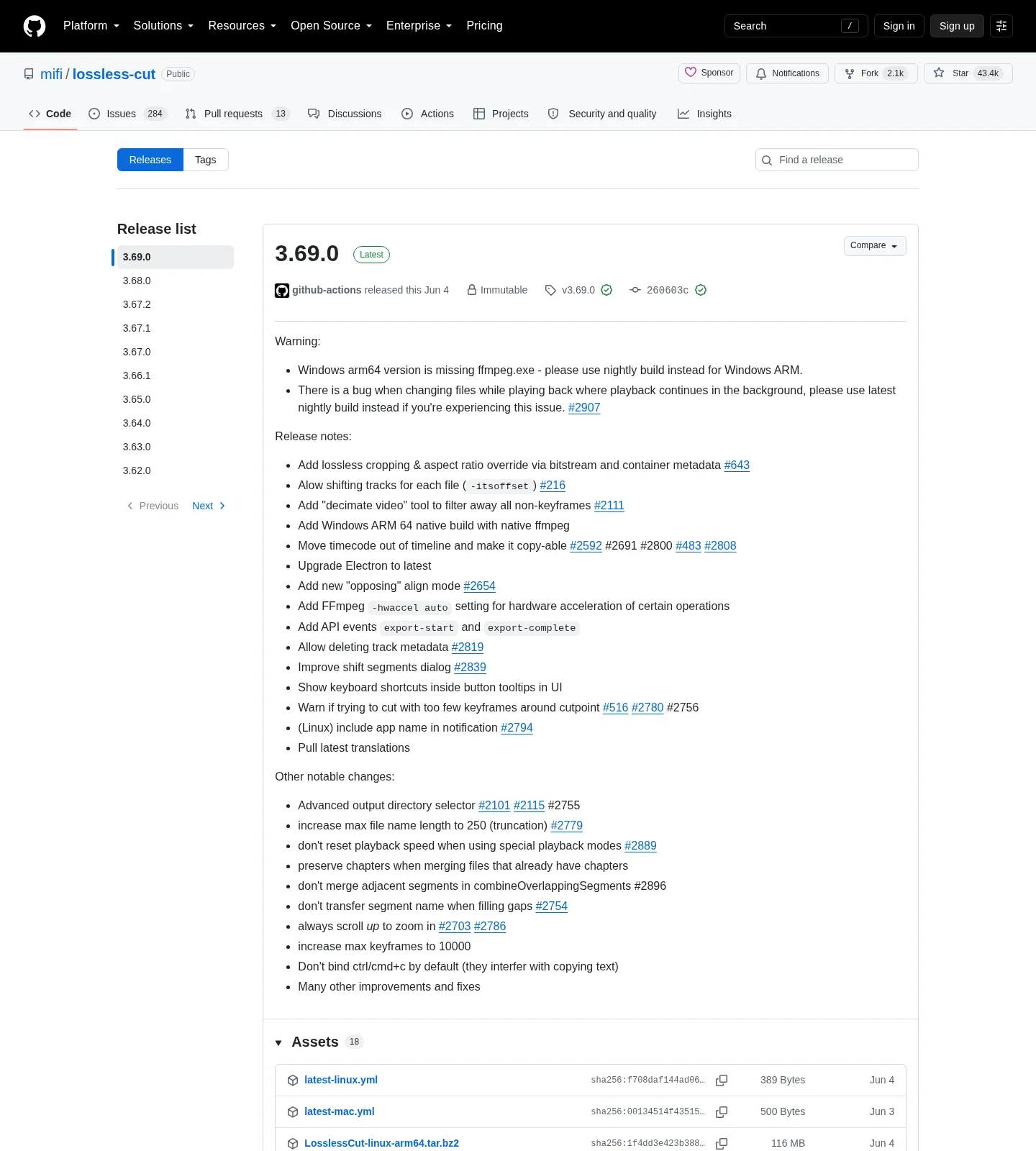Viewport: 1036px width, 1151px height.
Task: Click verified checkmark next to commit 260603c
Action: coord(701,290)
